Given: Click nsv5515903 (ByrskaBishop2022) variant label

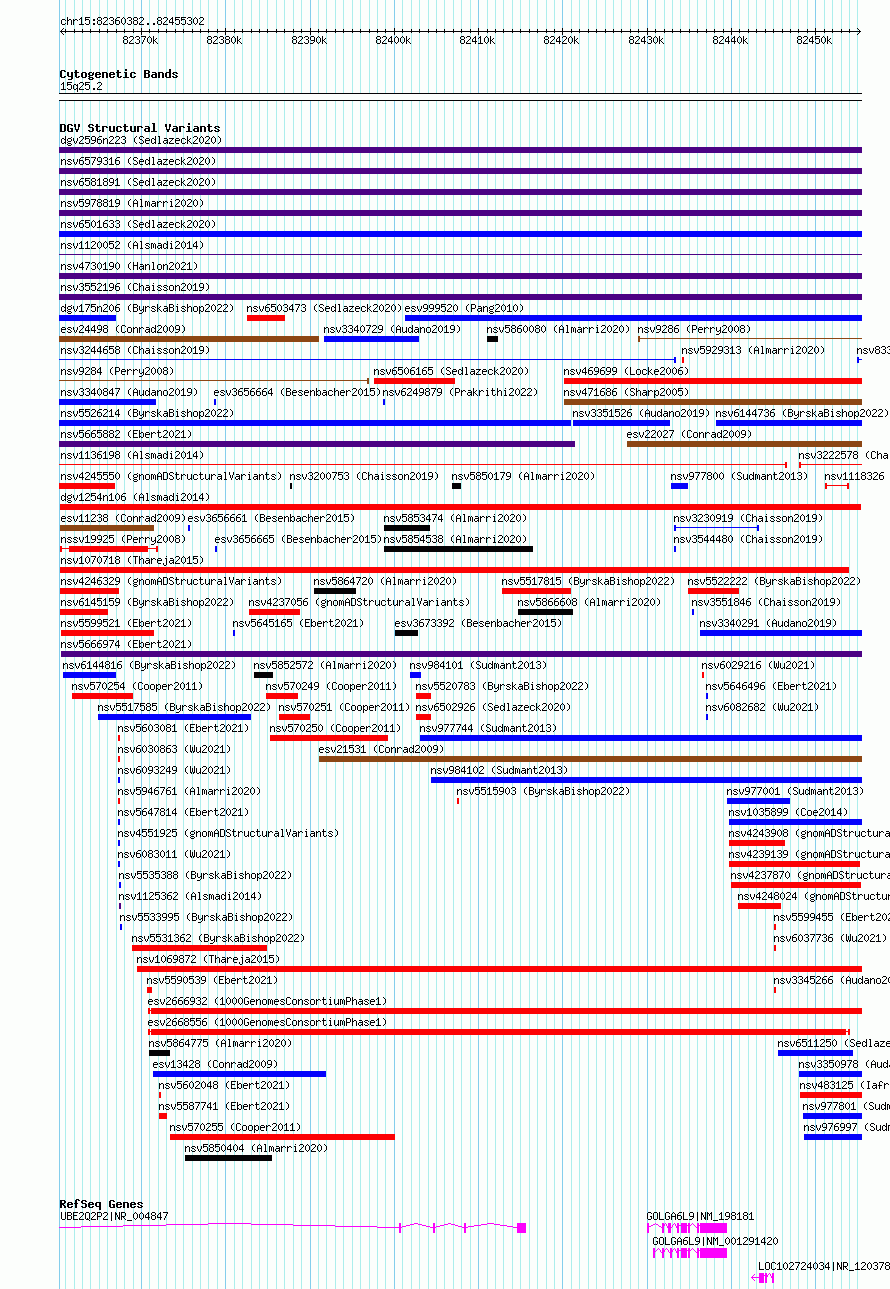Looking at the screenshot, I should (543, 791).
